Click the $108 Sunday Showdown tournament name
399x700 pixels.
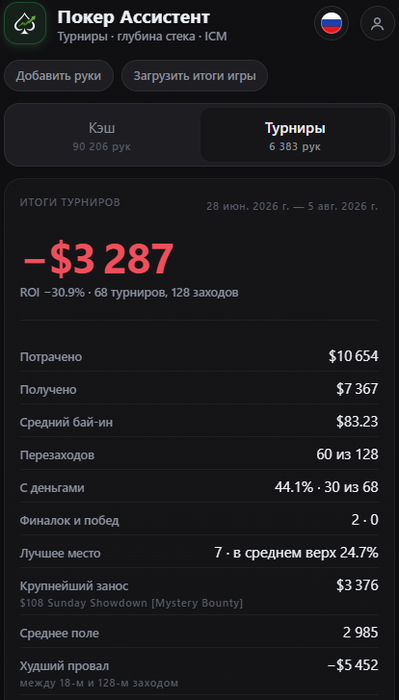click(132, 603)
